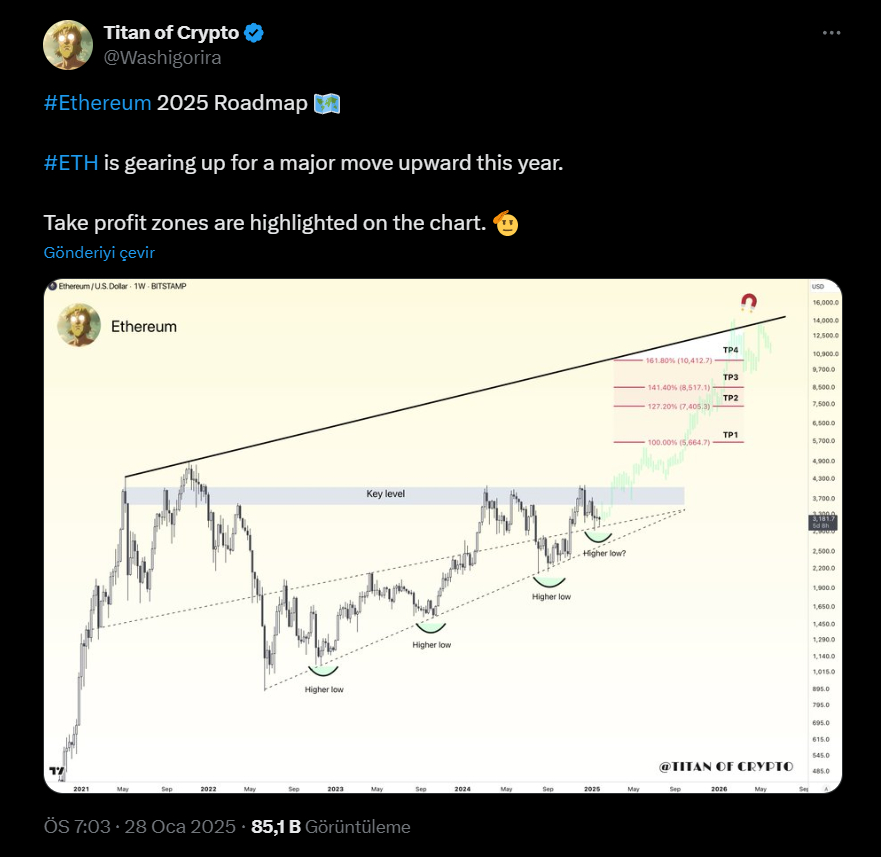The image size is (881, 857).
Task: Click the saluting face emoji
Action: coord(506,222)
